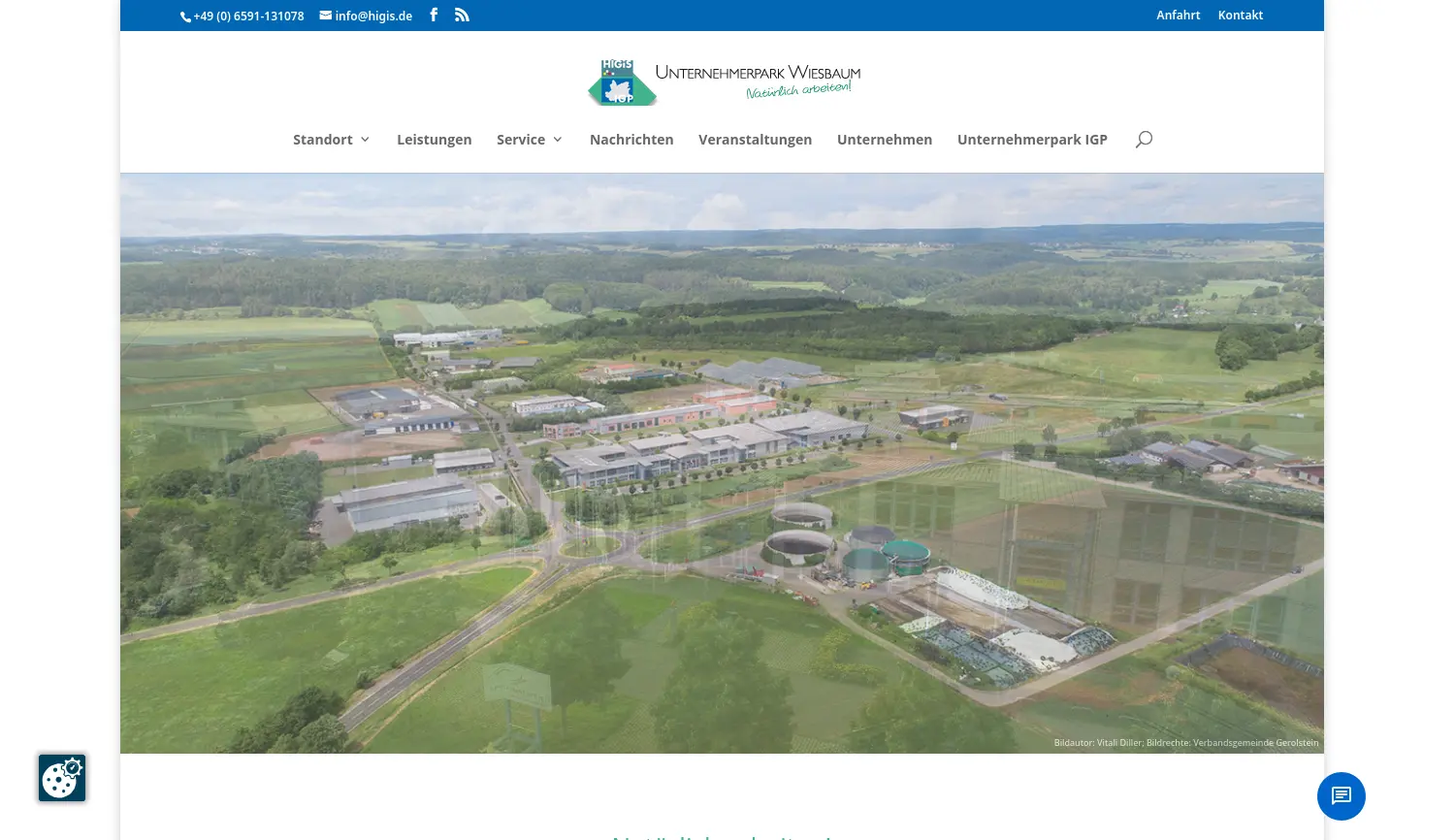Screen dimensions: 1455x840
Task: Go to the Leistungen page
Action: coord(434,140)
